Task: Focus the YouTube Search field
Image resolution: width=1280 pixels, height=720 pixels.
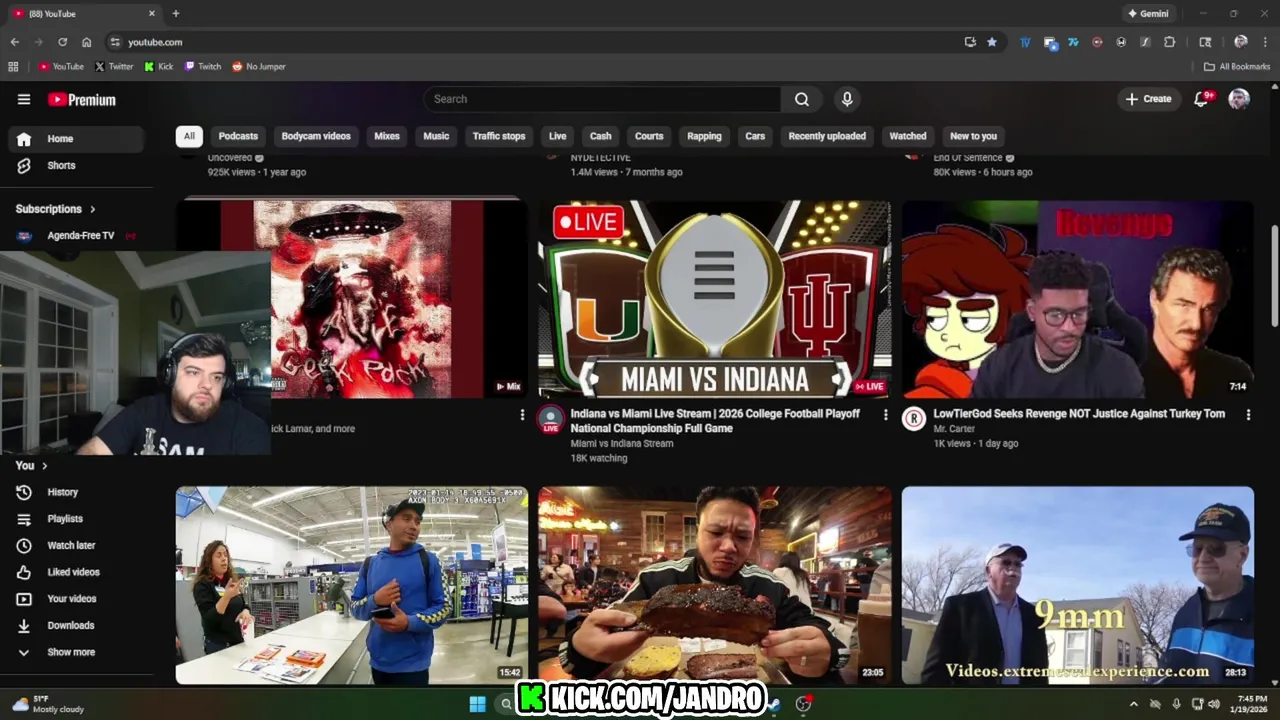Action: pyautogui.click(x=602, y=99)
